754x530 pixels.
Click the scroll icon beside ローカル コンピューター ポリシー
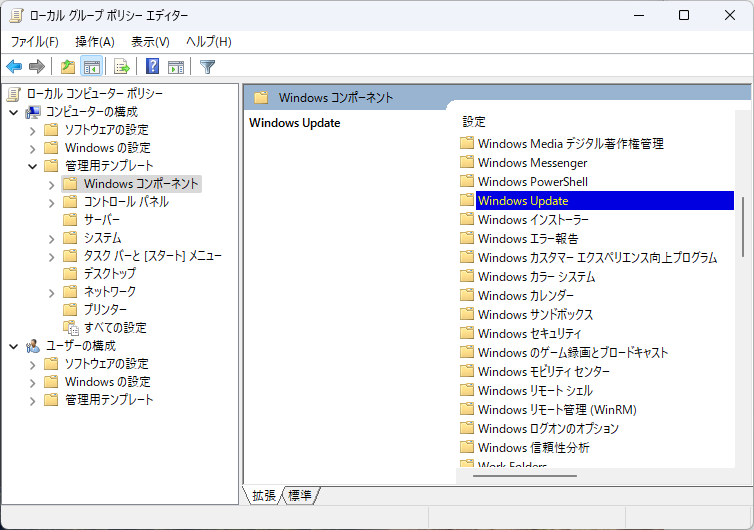(13, 94)
